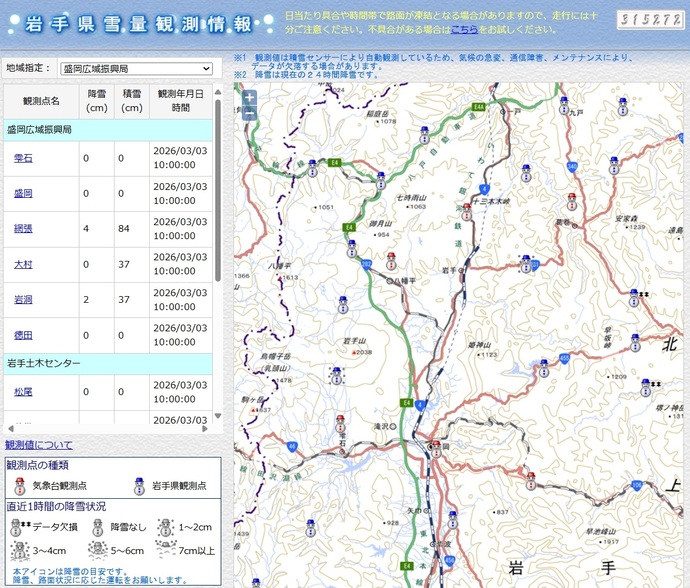This screenshot has width=690, height=588.
Task: Click the 観測点名 column header
Action: (41, 101)
